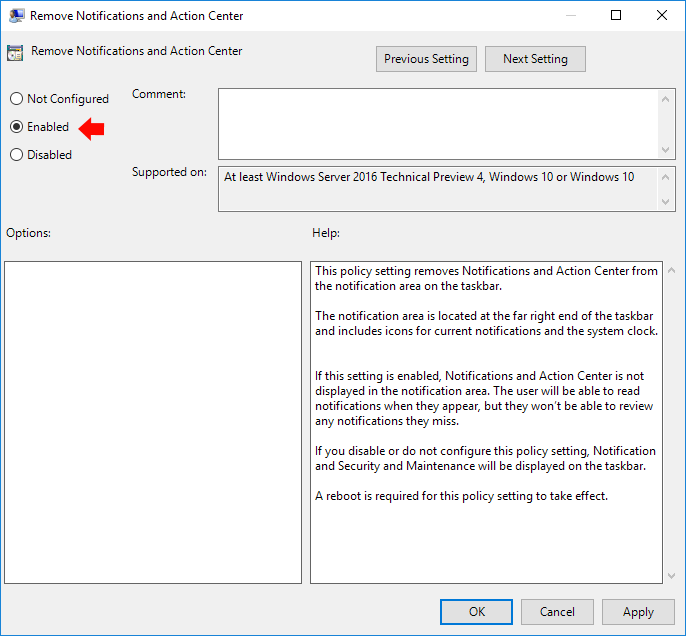This screenshot has width=686, height=636.
Task: Confirm with the OK button
Action: tap(476, 612)
